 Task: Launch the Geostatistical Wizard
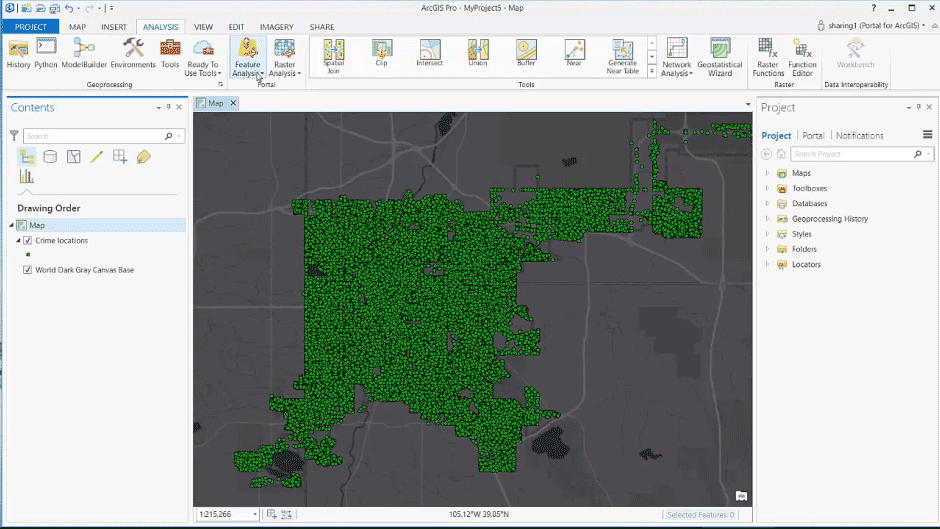pos(719,58)
